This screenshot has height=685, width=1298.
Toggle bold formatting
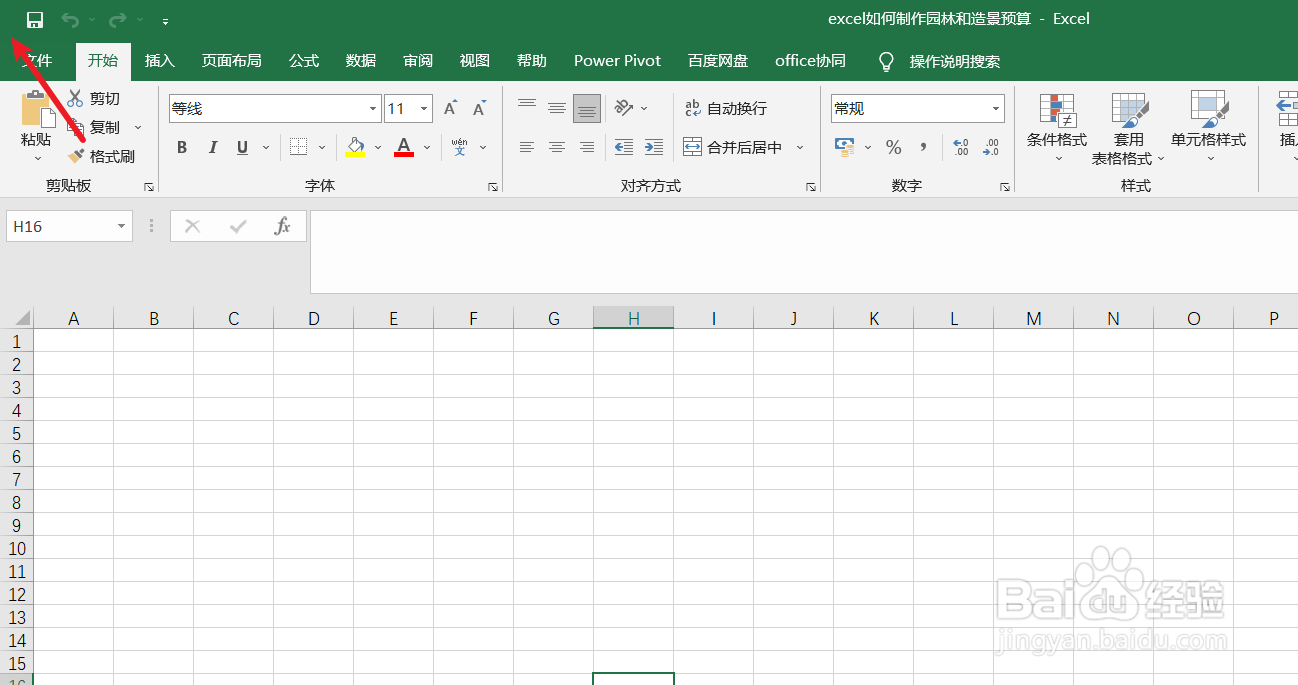[181, 147]
